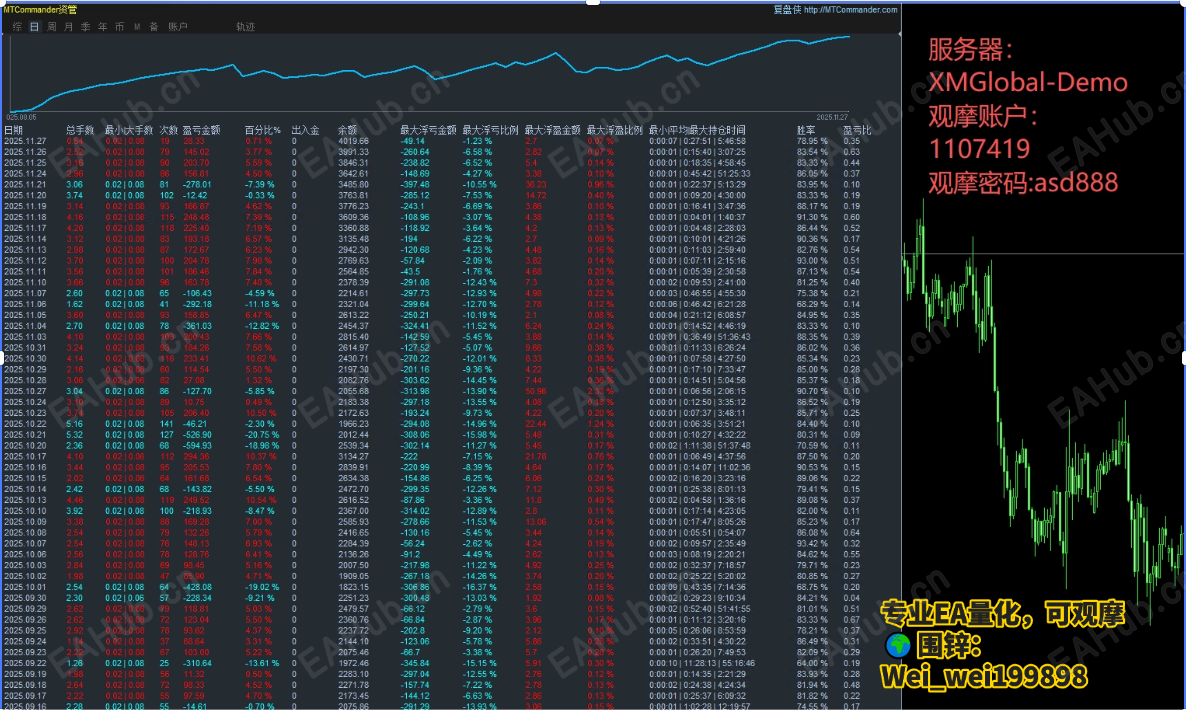The height and width of the screenshot is (710, 1186).
Task: Switch to the 综 summary tab
Action: (x=17, y=26)
